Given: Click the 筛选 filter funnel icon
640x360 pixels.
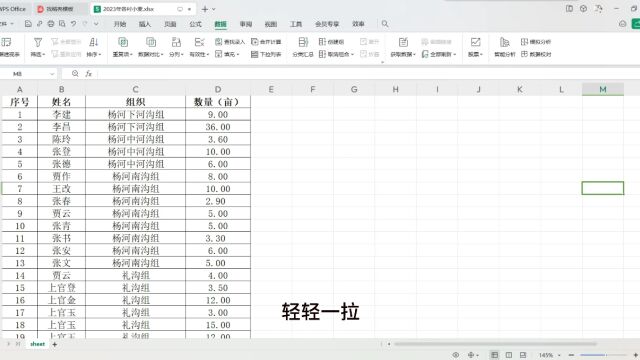Looking at the screenshot, I should pos(38,42).
